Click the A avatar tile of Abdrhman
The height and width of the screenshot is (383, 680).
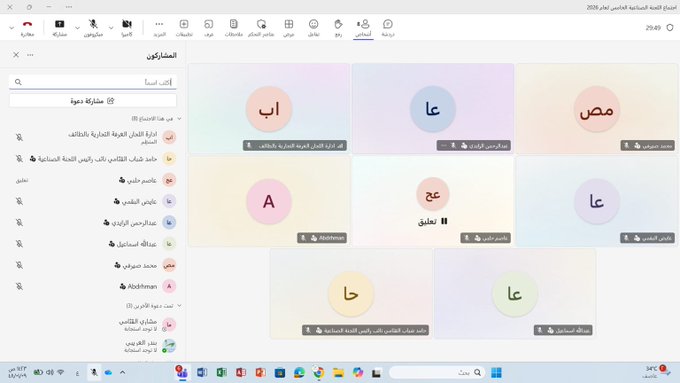[269, 201]
